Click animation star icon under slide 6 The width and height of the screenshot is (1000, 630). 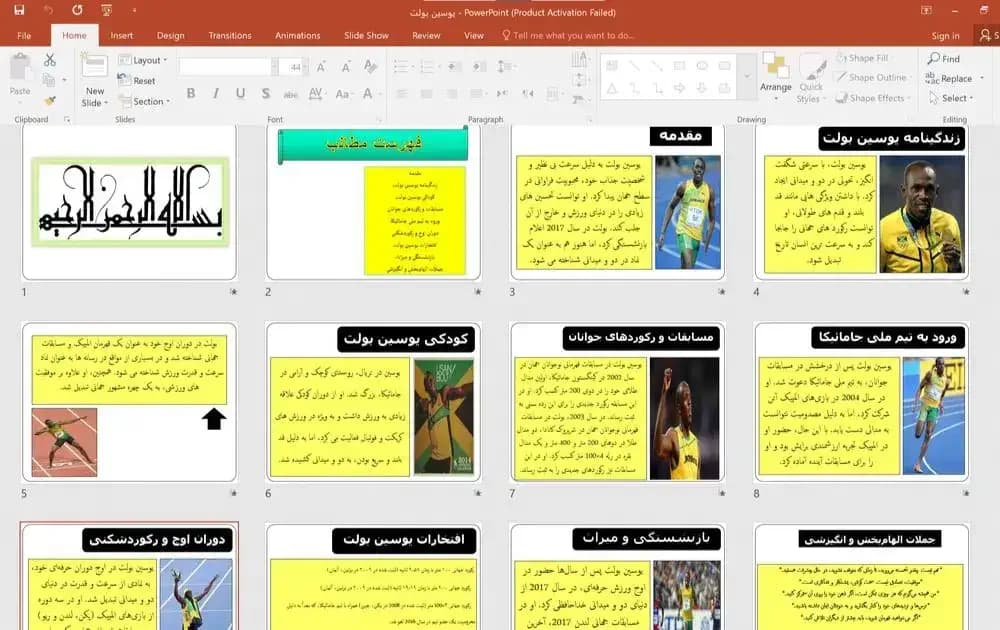click(478, 493)
